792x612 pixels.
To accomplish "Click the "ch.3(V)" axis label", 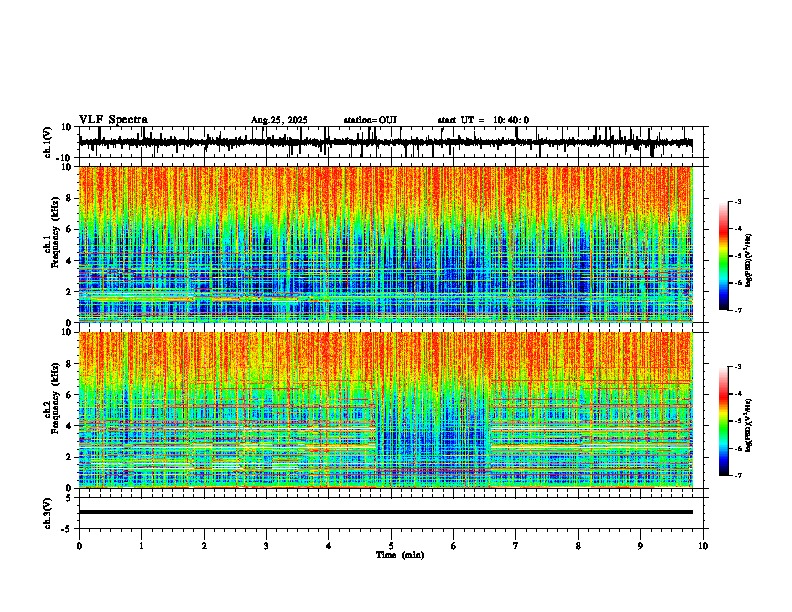I will (x=47, y=513).
